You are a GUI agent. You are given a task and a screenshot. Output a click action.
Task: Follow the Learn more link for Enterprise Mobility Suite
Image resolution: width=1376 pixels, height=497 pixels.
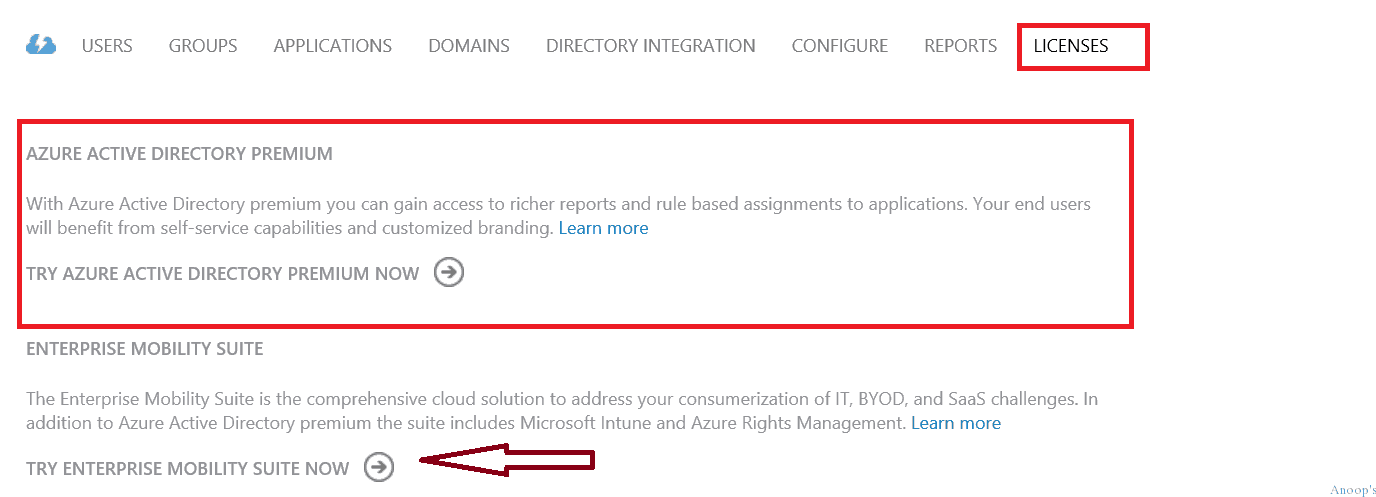pos(956,423)
